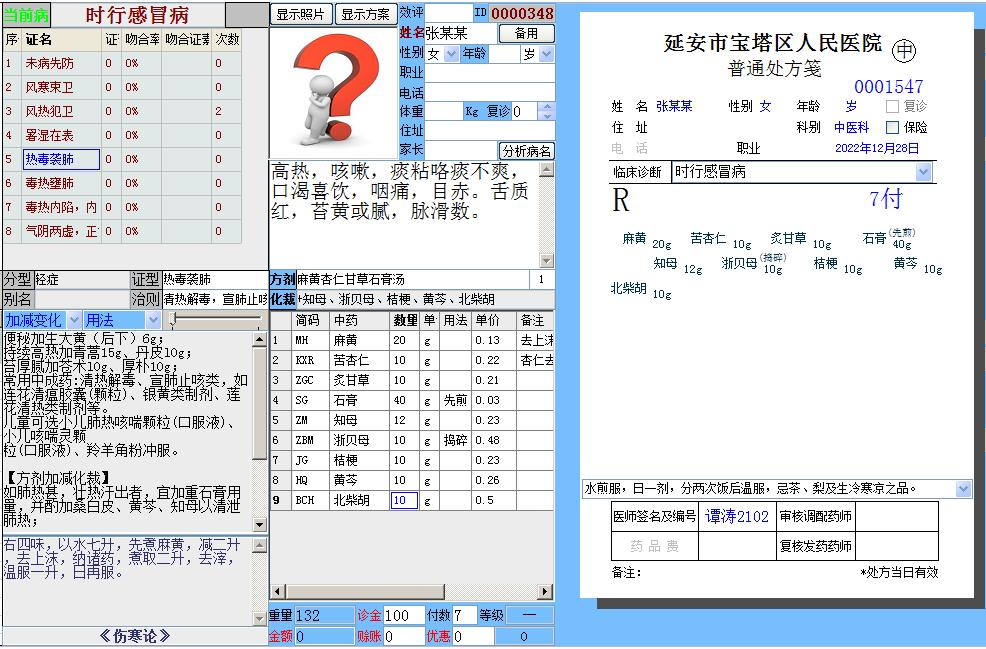Screen dimensions: 986x649
Task: Open the 《伤寒论》 reference link
Action: [x=133, y=634]
